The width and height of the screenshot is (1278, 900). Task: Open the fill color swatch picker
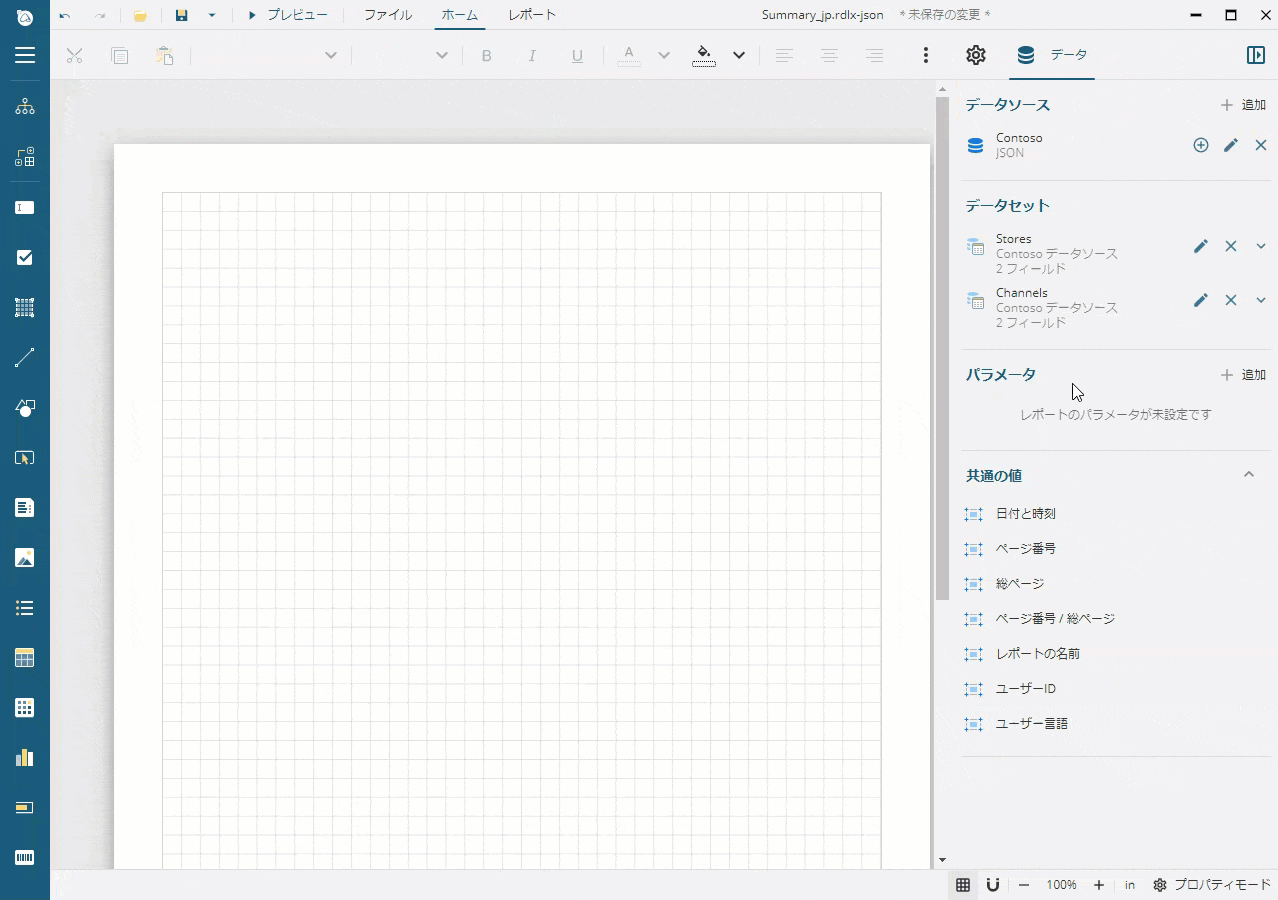point(739,55)
